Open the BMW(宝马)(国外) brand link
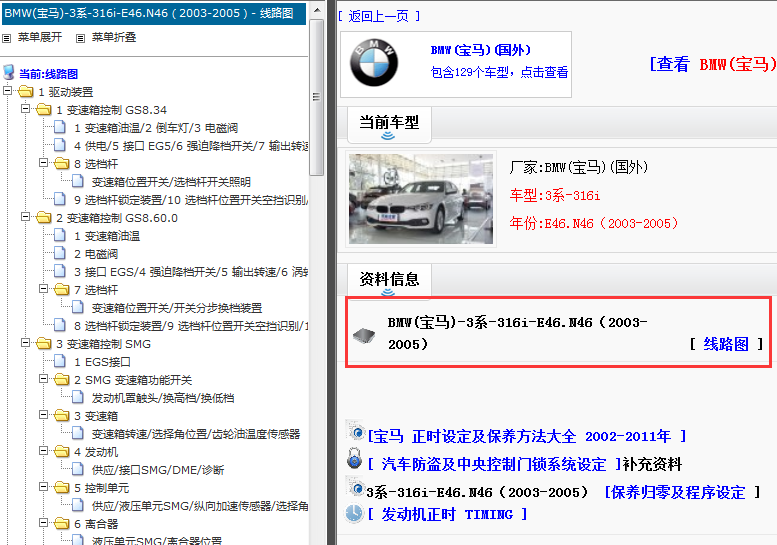Viewport: 777px width, 545px height. [x=481, y=50]
